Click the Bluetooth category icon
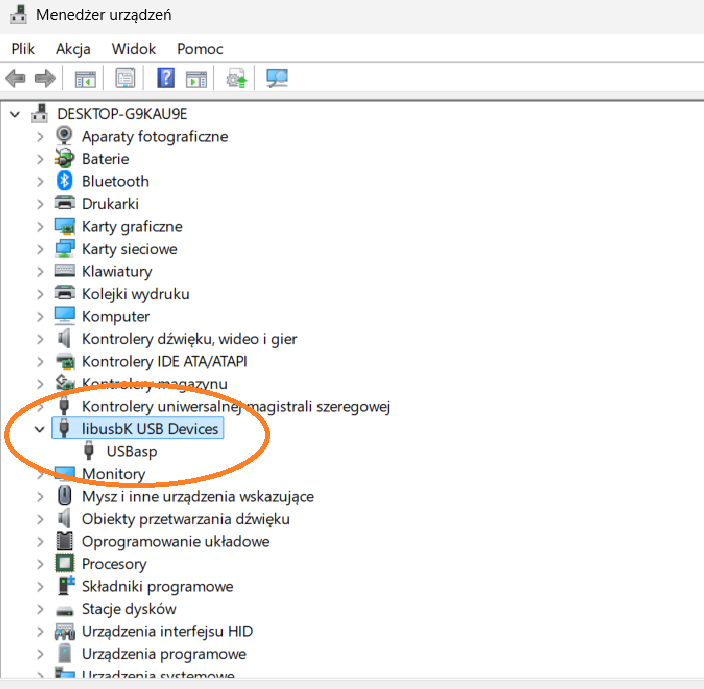The height and width of the screenshot is (689, 704). tap(64, 181)
